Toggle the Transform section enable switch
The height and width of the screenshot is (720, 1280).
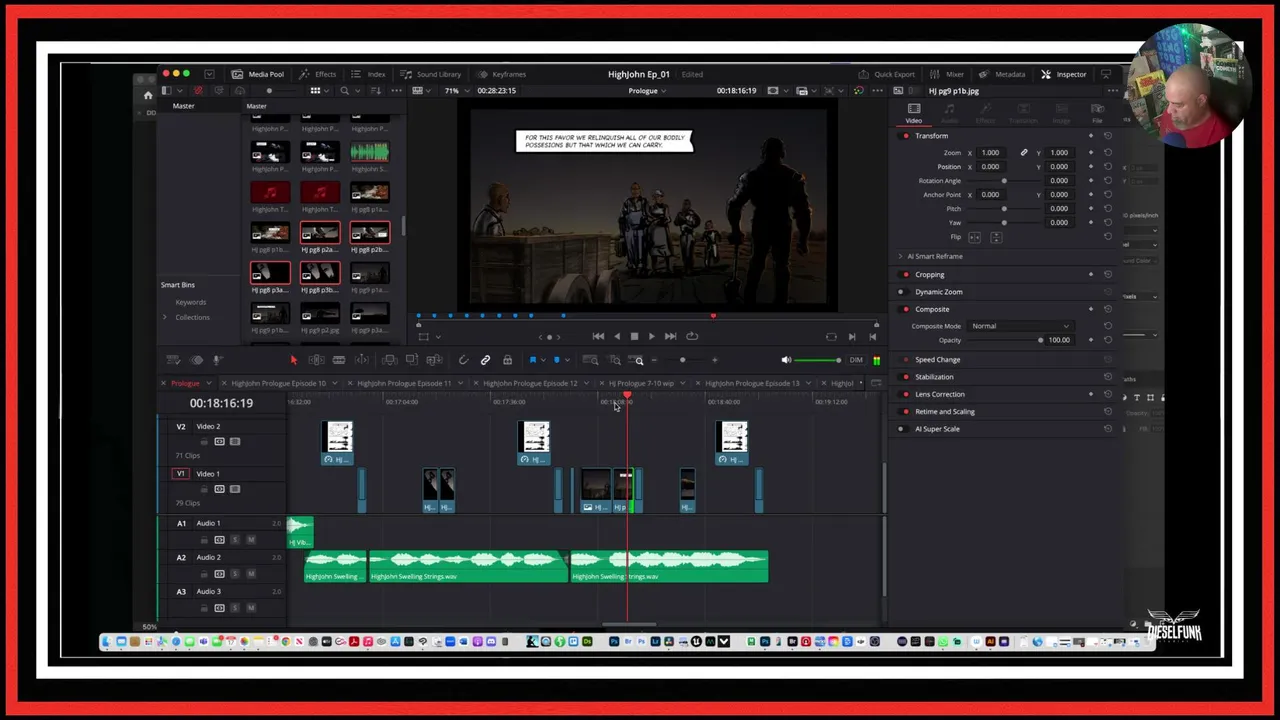[x=906, y=136]
